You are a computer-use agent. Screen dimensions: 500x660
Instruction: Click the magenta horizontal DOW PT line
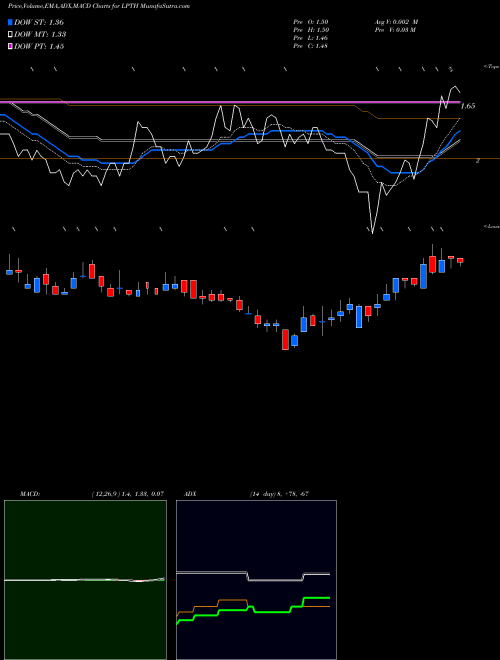pos(230,102)
